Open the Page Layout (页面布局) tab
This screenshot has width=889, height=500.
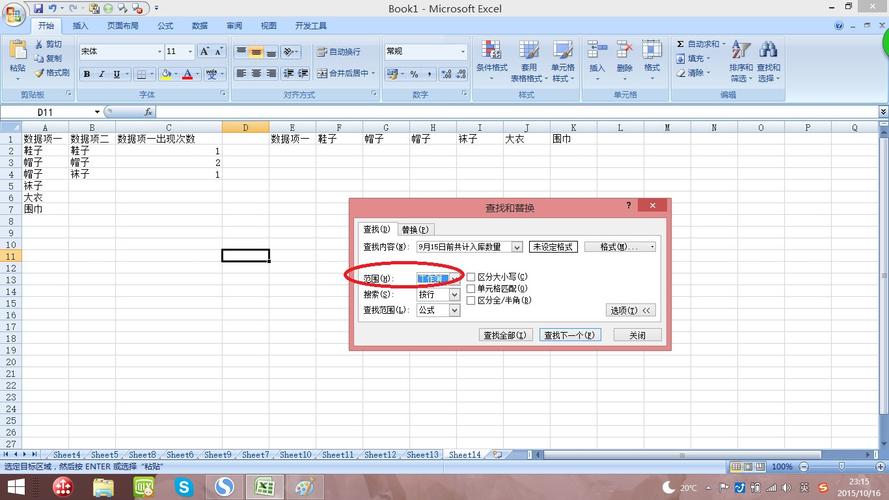point(122,26)
